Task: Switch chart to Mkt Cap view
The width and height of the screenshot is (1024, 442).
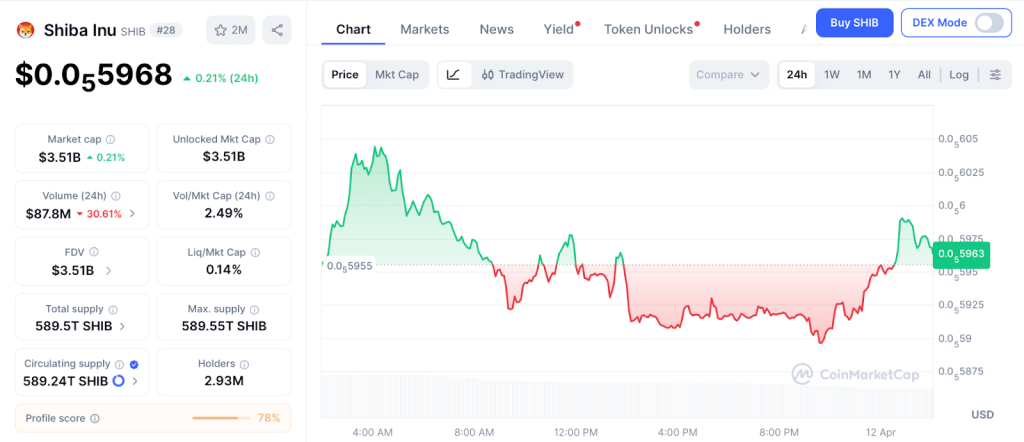Action: click(x=397, y=75)
